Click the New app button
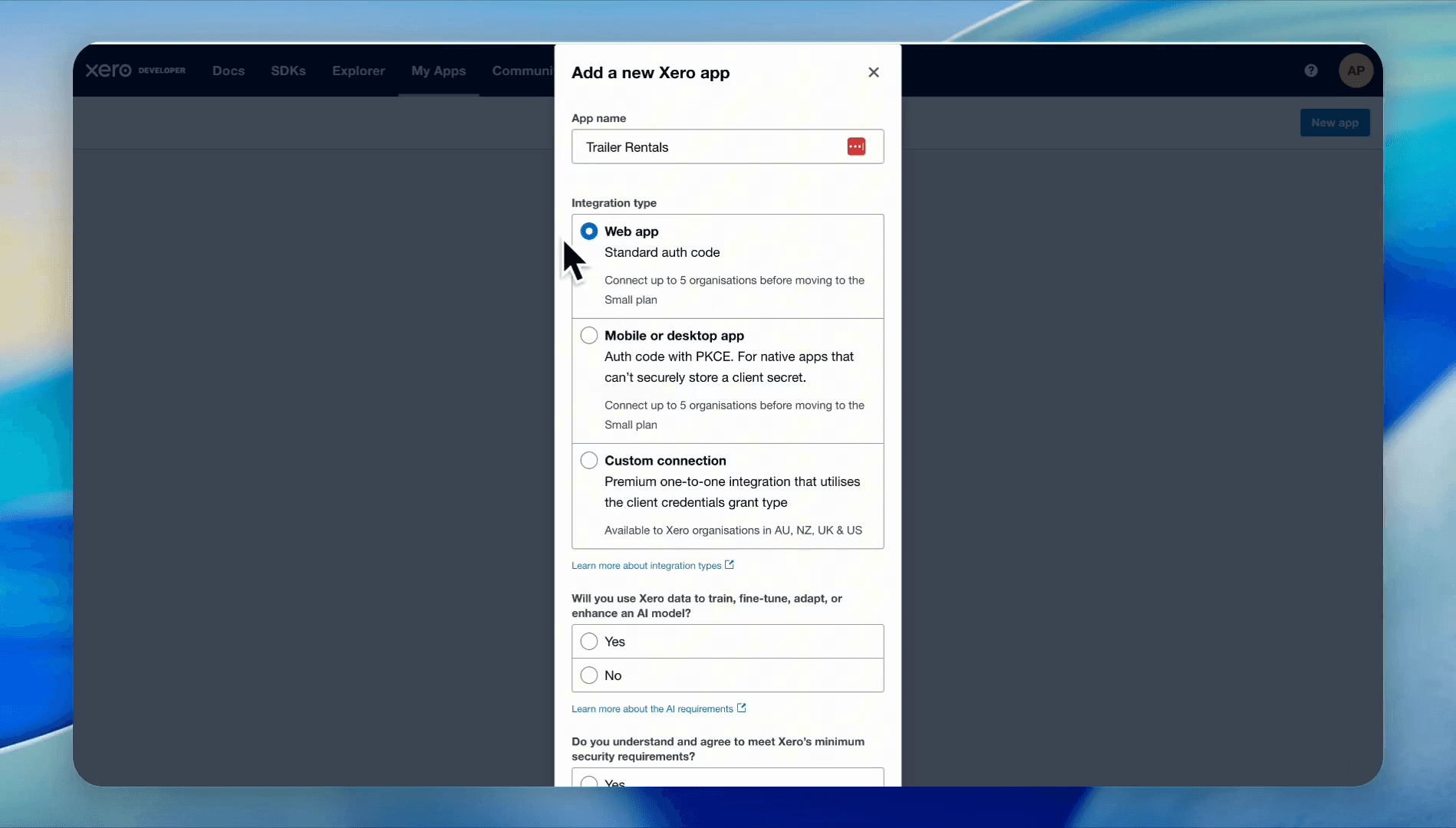 1335,123
